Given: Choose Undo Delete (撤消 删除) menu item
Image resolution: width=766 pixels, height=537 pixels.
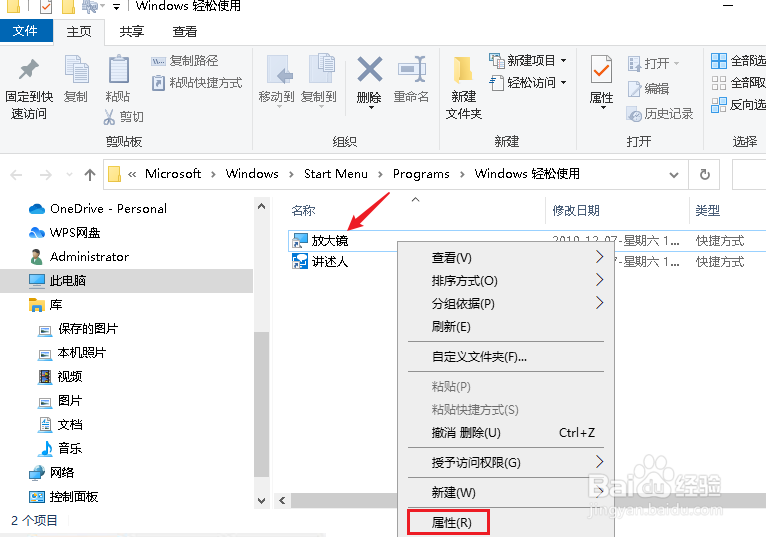Looking at the screenshot, I should tap(506, 432).
